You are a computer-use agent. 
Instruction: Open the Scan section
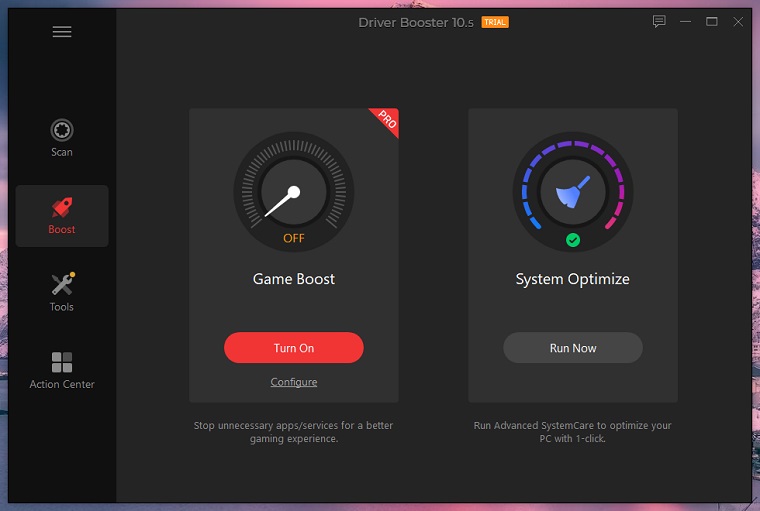pyautogui.click(x=62, y=138)
